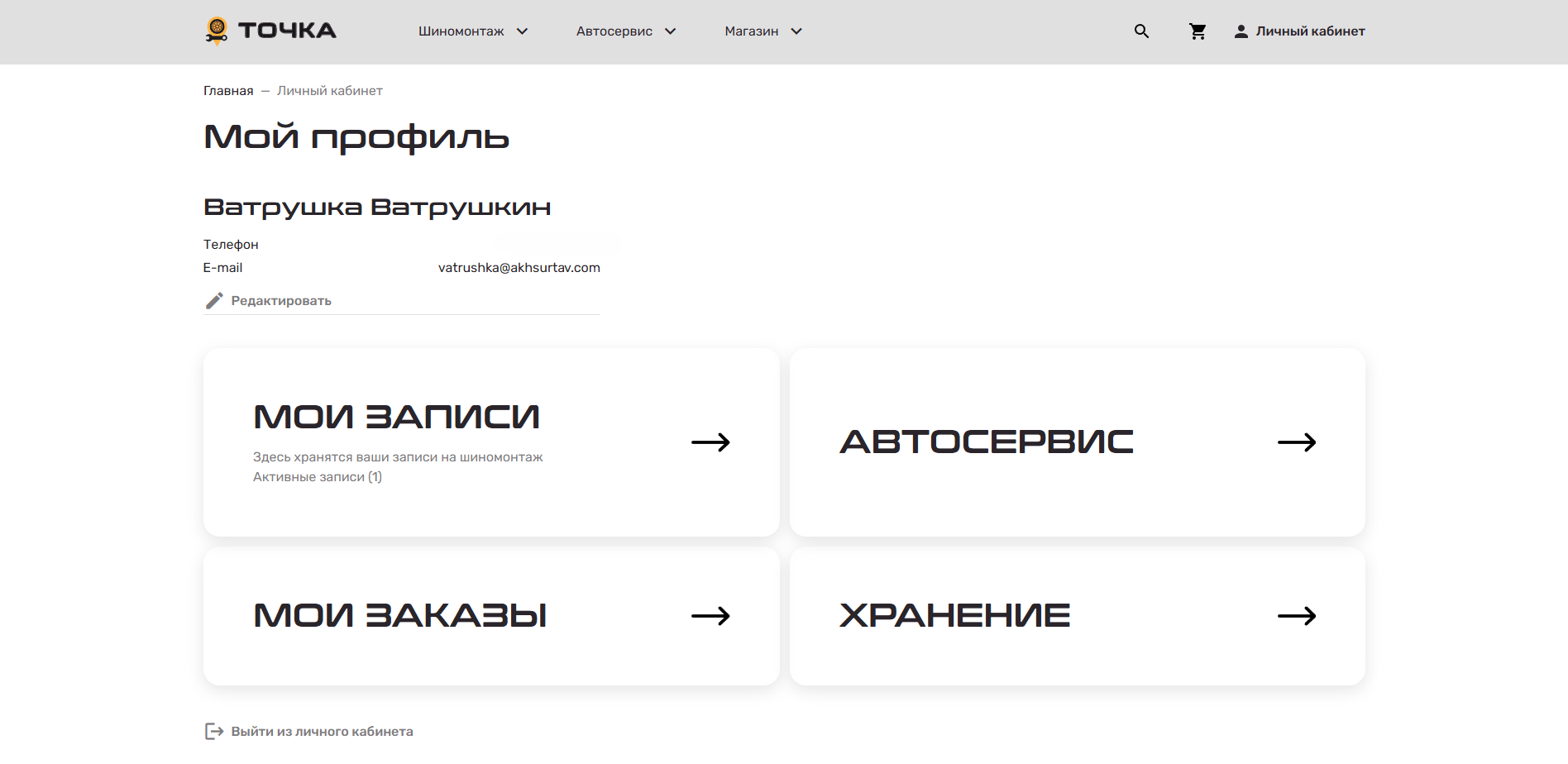Click the arrow on Хранение card
Screen dimensions: 1568x764
click(1296, 616)
